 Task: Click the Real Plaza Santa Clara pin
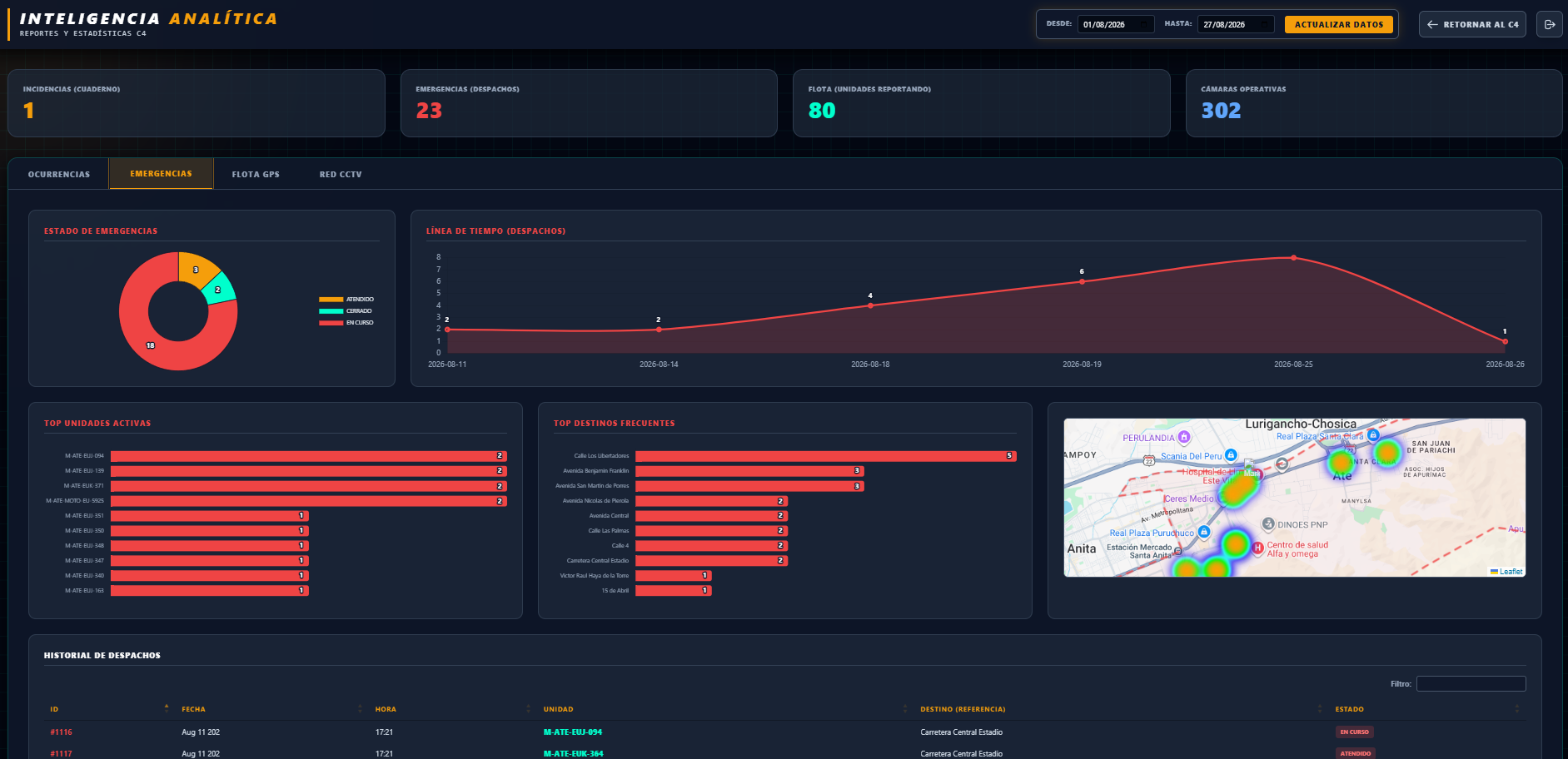tap(1373, 435)
